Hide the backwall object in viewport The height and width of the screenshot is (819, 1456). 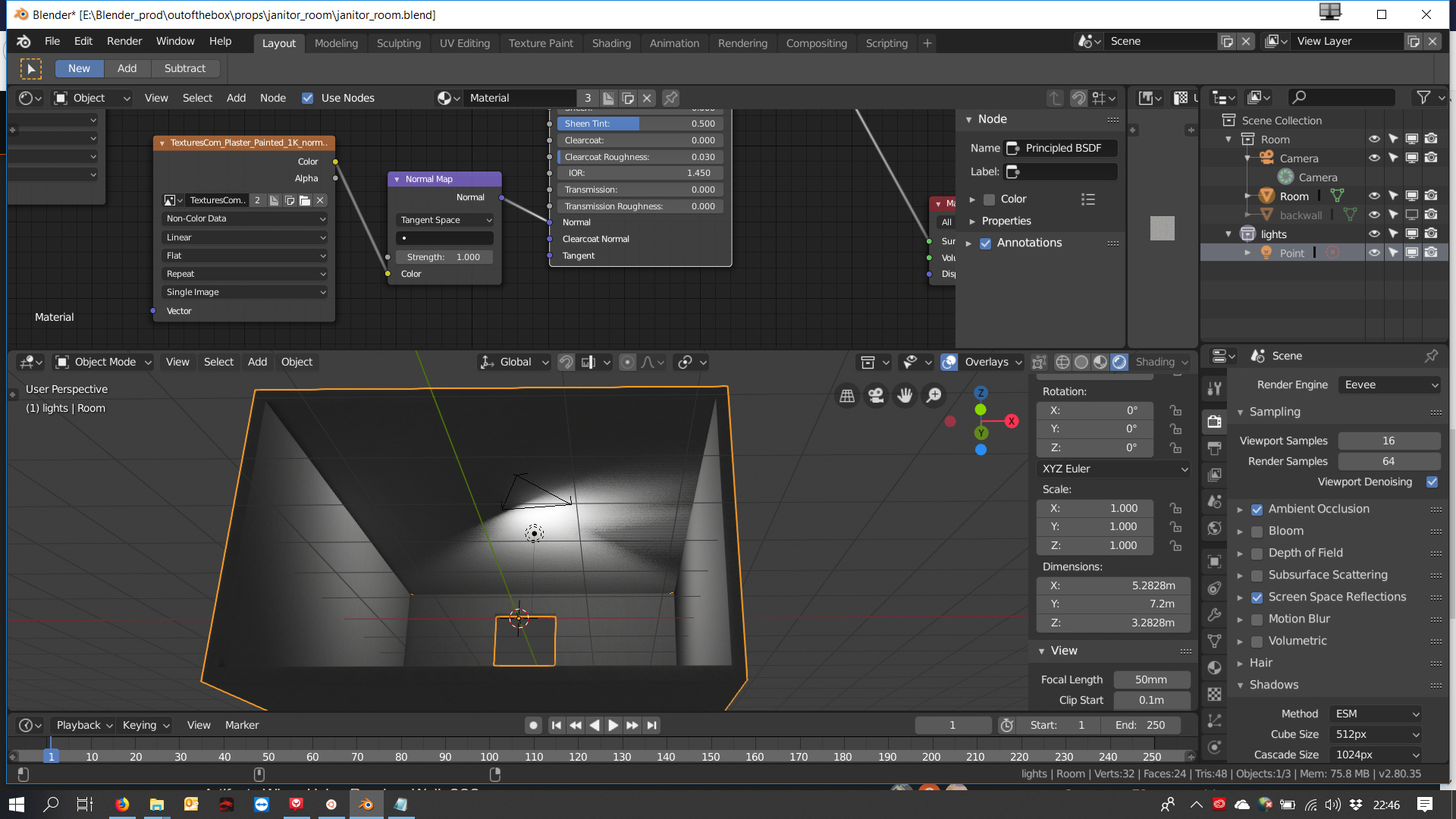(1373, 215)
